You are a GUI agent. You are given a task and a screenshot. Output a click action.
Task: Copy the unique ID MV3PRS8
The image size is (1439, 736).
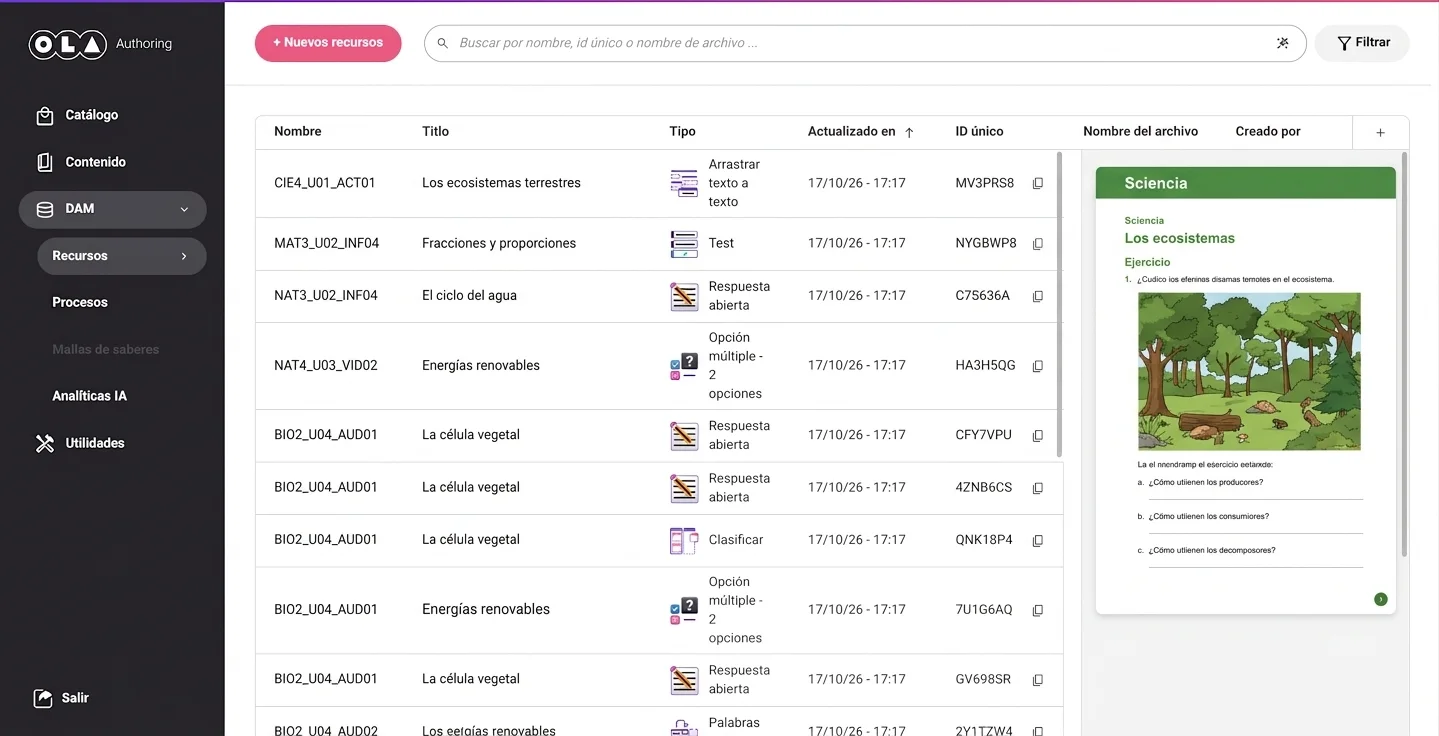pyautogui.click(x=1038, y=184)
